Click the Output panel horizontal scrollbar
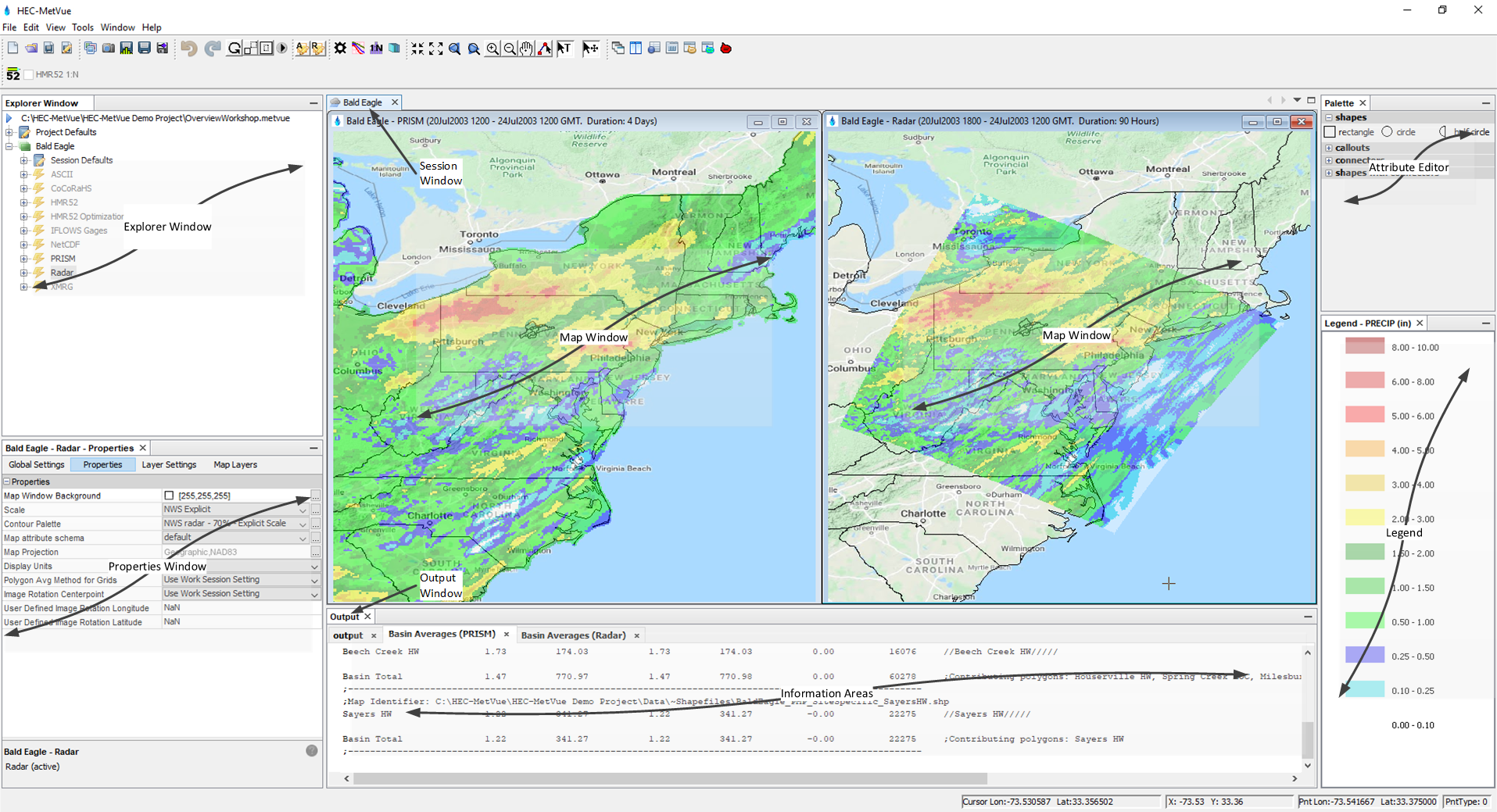 pos(669,778)
